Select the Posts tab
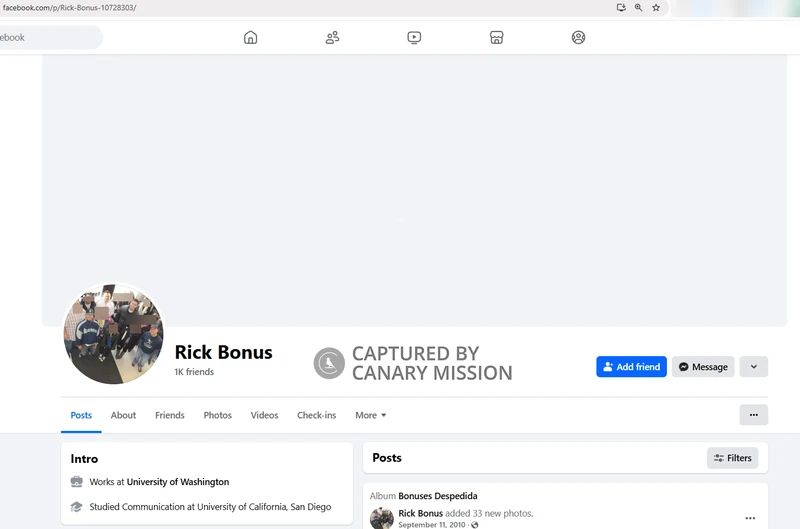 [81, 415]
